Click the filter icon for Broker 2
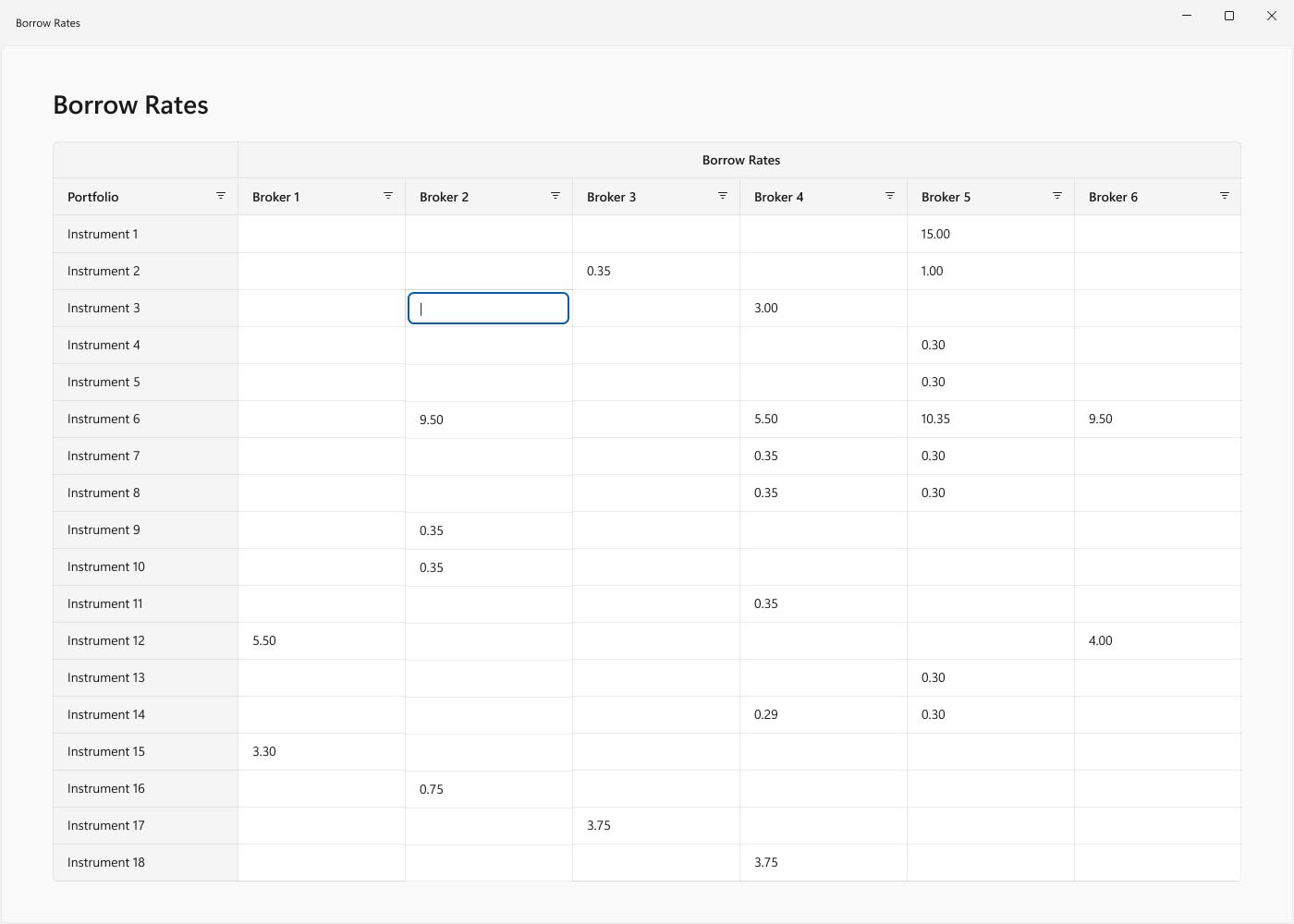The width and height of the screenshot is (1294, 924). pyautogui.click(x=555, y=196)
